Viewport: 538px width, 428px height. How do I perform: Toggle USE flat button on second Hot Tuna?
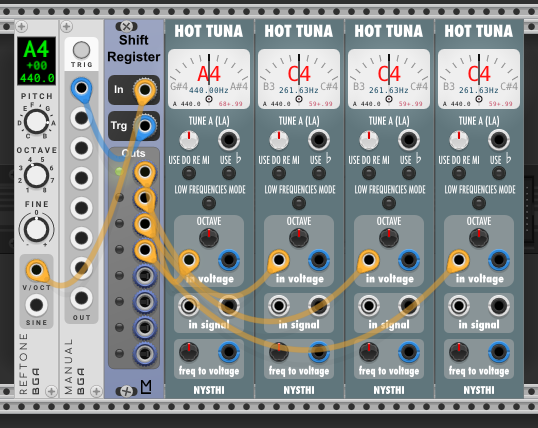point(319,173)
